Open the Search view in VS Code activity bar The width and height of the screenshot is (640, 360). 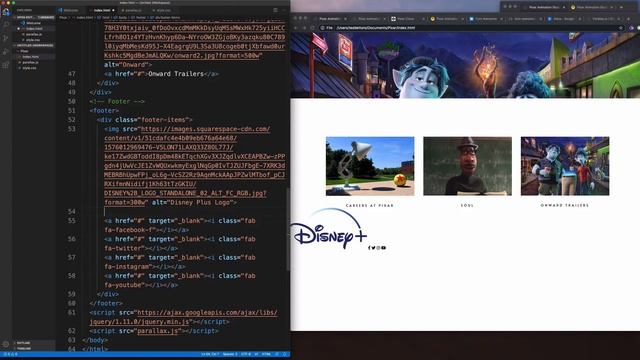pyautogui.click(x=6, y=25)
